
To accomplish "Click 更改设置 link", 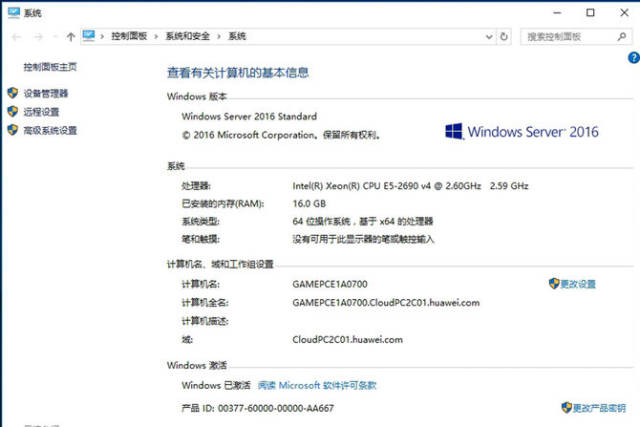I will [x=578, y=284].
